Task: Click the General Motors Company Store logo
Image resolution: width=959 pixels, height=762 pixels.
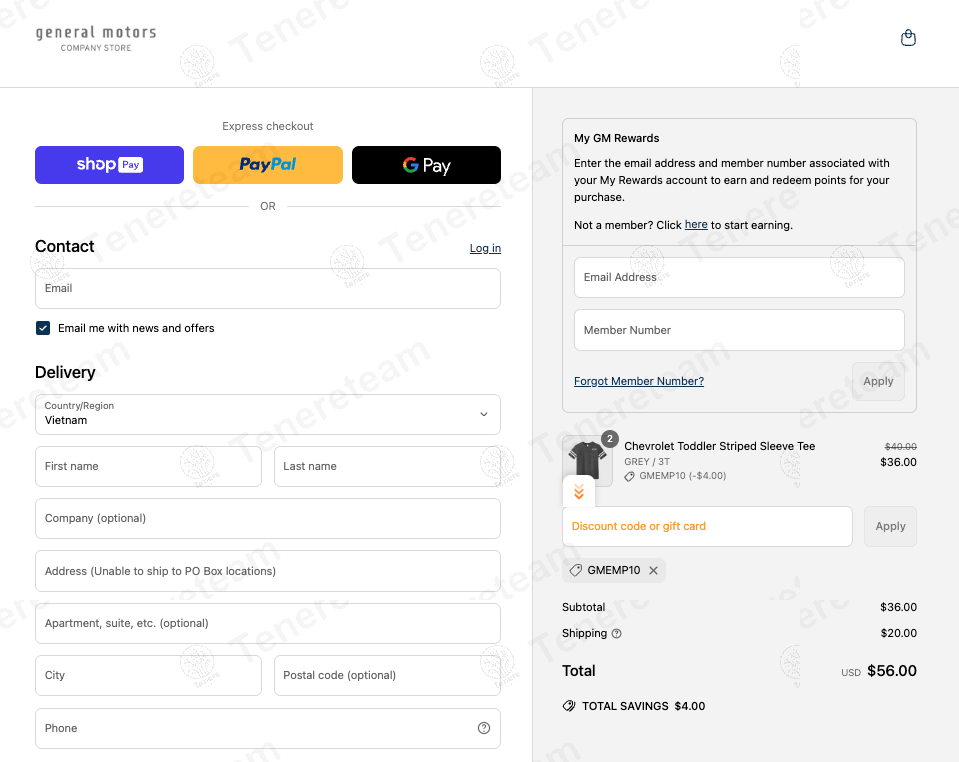Action: click(95, 38)
